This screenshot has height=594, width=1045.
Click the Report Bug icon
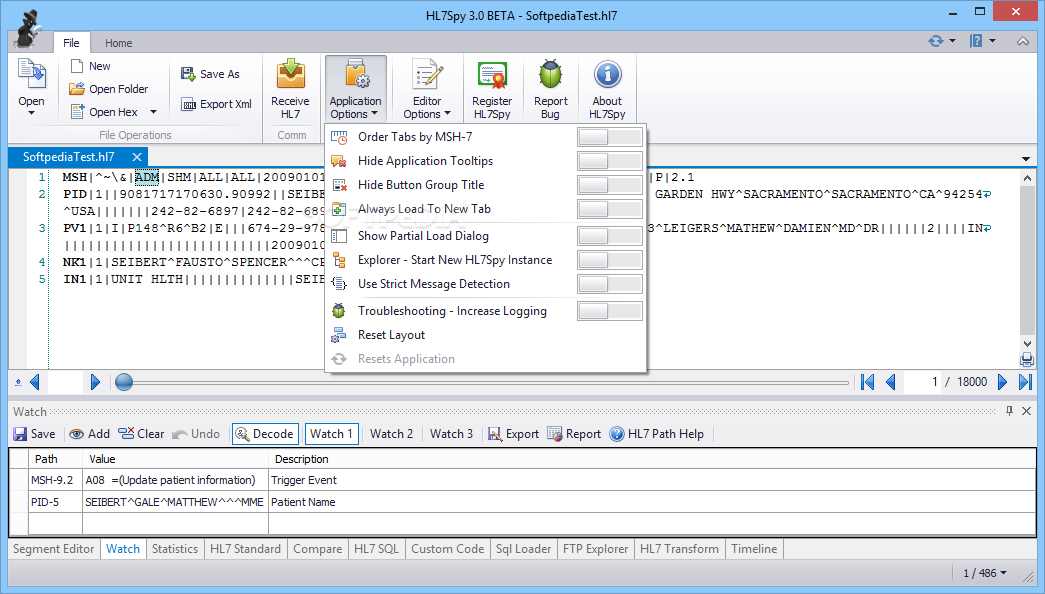click(x=550, y=75)
